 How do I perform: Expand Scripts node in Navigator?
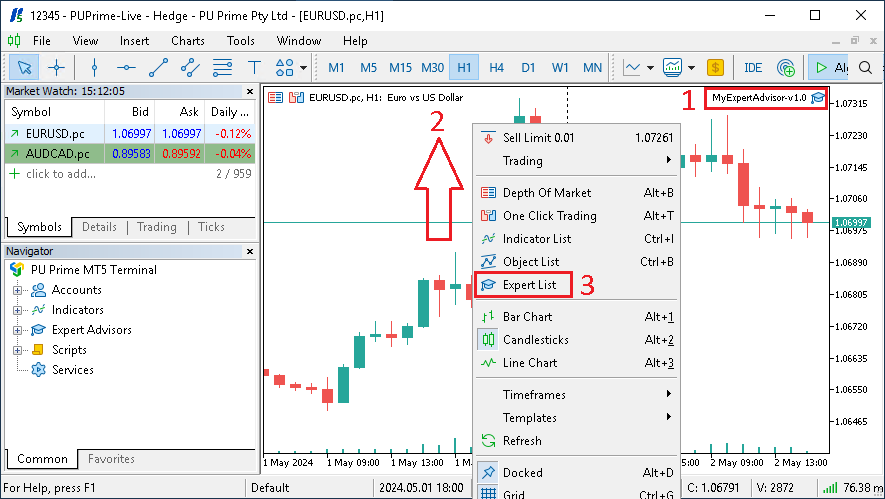[x=17, y=350]
